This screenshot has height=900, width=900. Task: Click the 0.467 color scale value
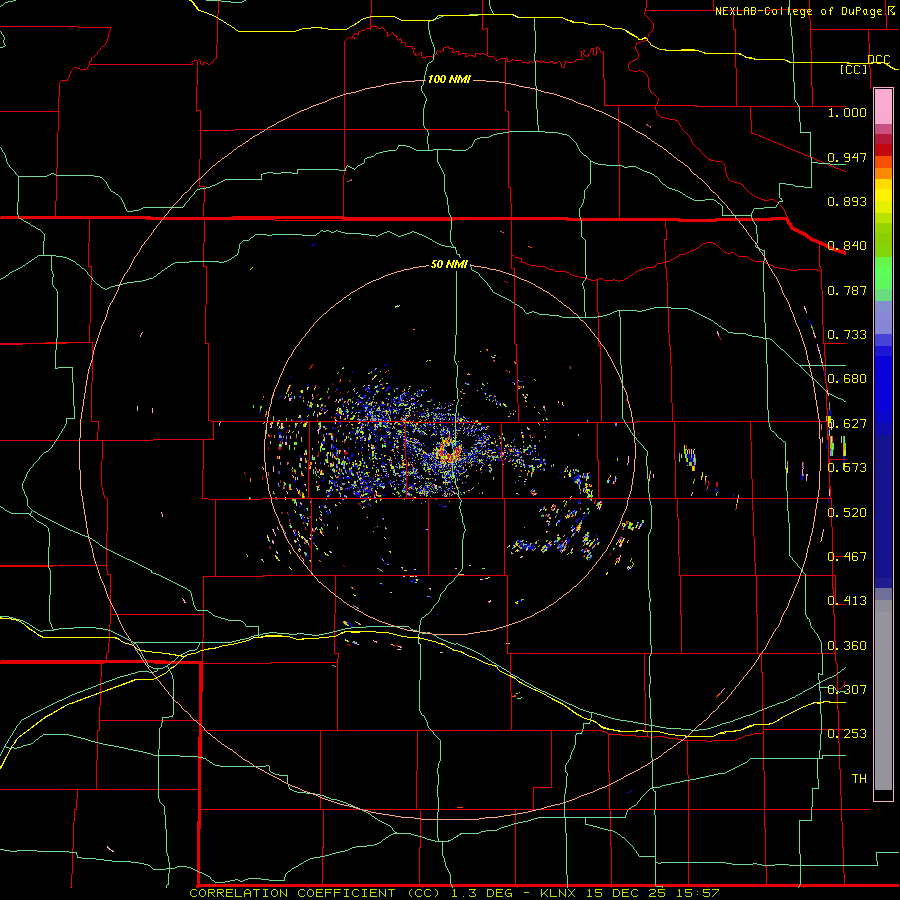point(847,557)
